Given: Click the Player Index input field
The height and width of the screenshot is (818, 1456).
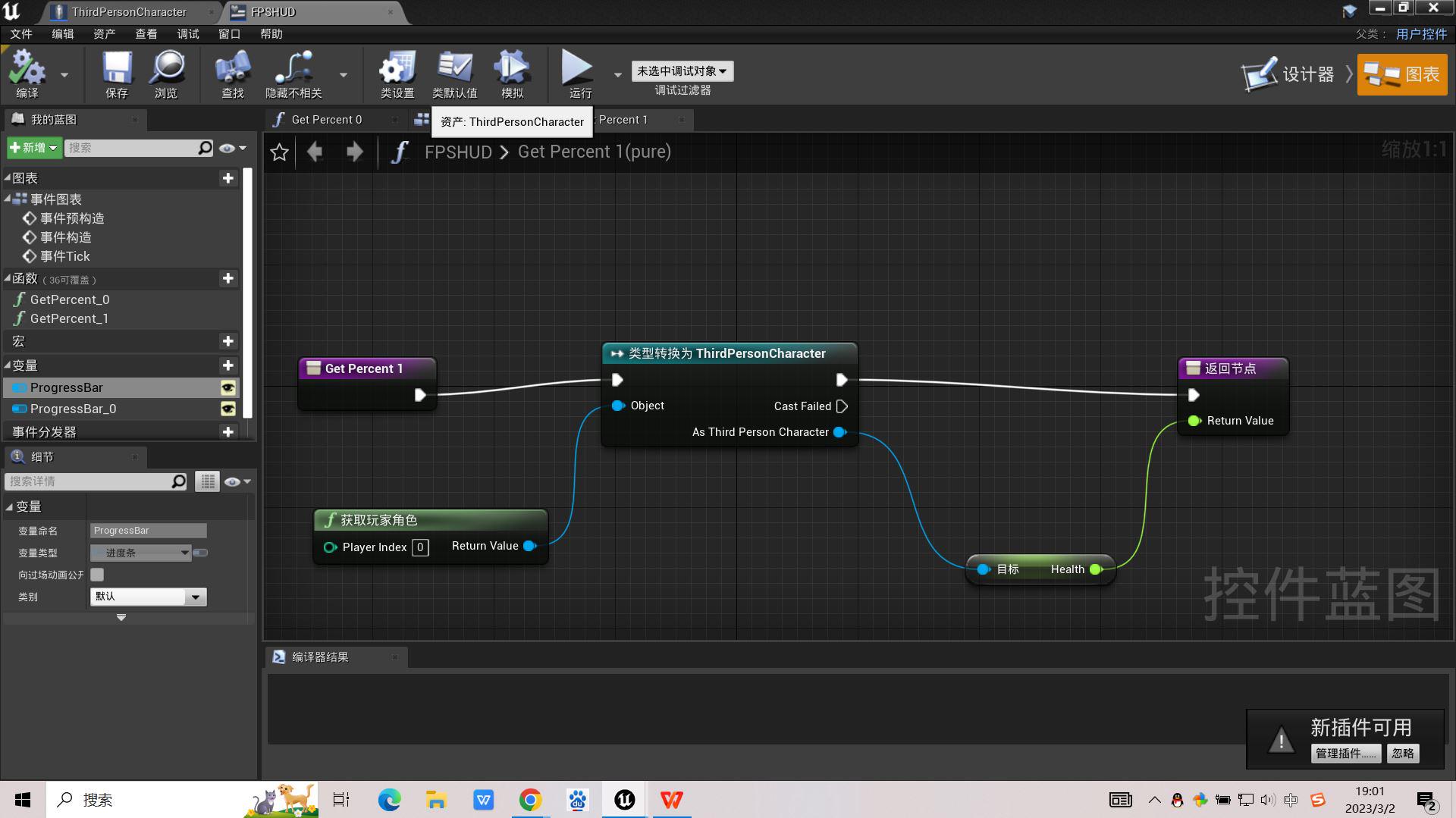Looking at the screenshot, I should coord(420,547).
